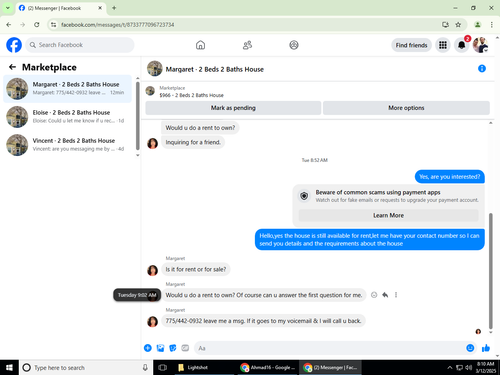
Task: Click the address bar URL
Action: click(x=117, y=25)
